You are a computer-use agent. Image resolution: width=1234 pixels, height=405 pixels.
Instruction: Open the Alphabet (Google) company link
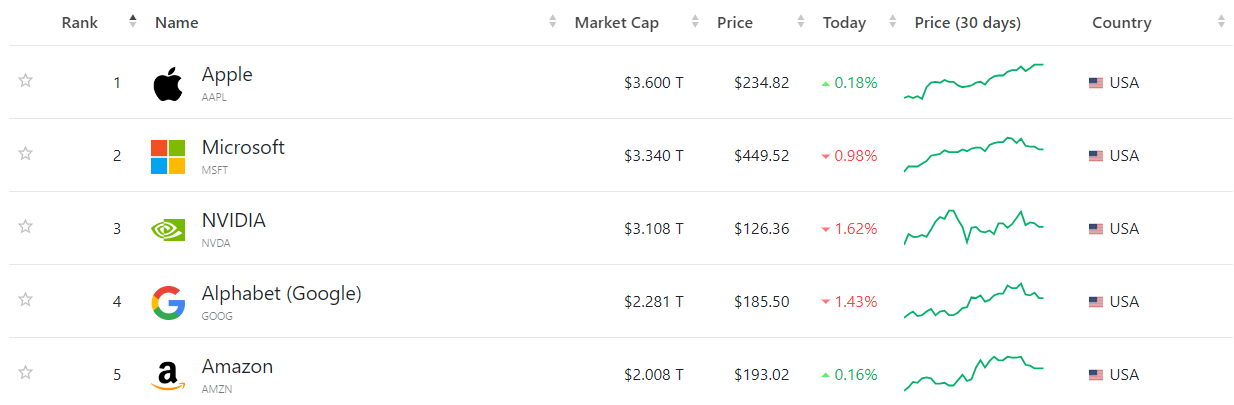(281, 294)
